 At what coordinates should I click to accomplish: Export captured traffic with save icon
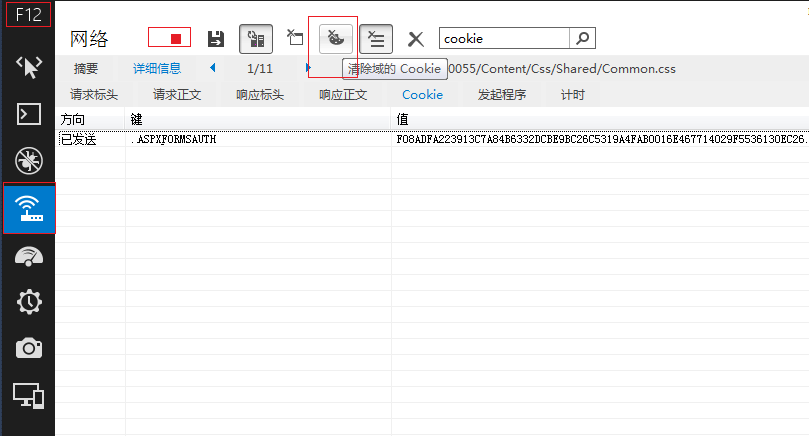216,39
